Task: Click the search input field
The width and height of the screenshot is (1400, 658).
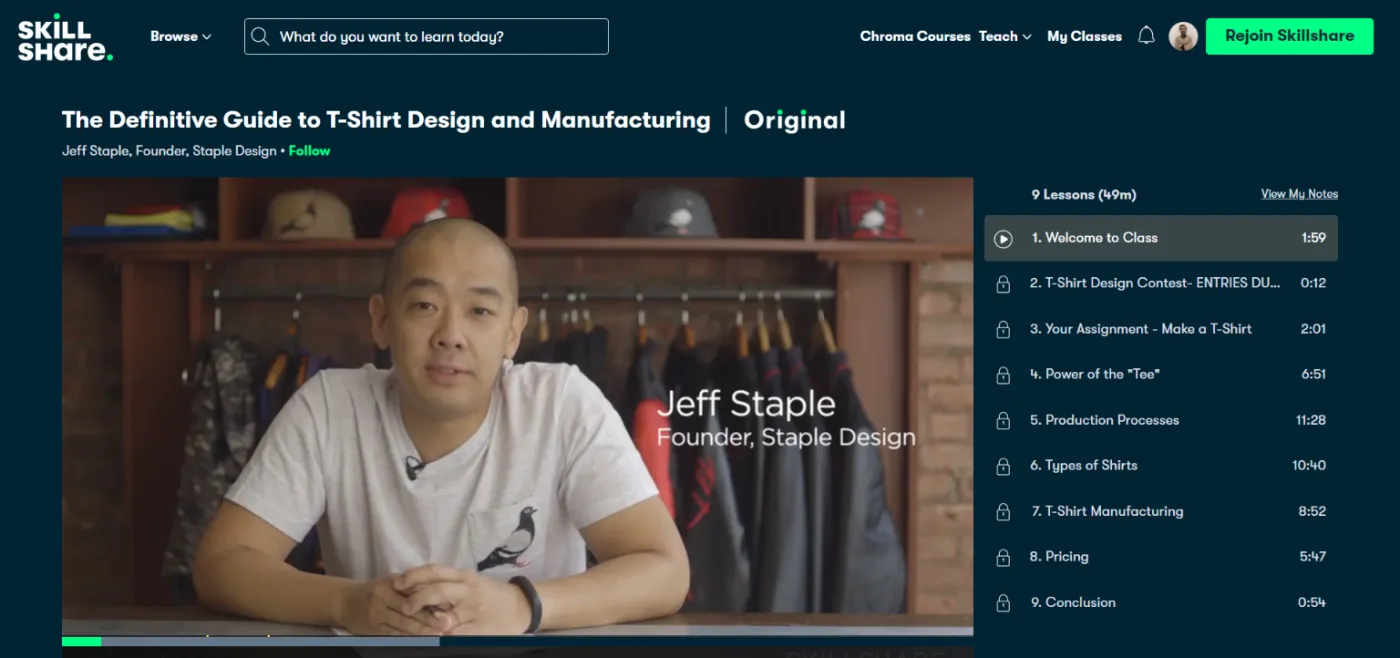Action: tap(426, 36)
